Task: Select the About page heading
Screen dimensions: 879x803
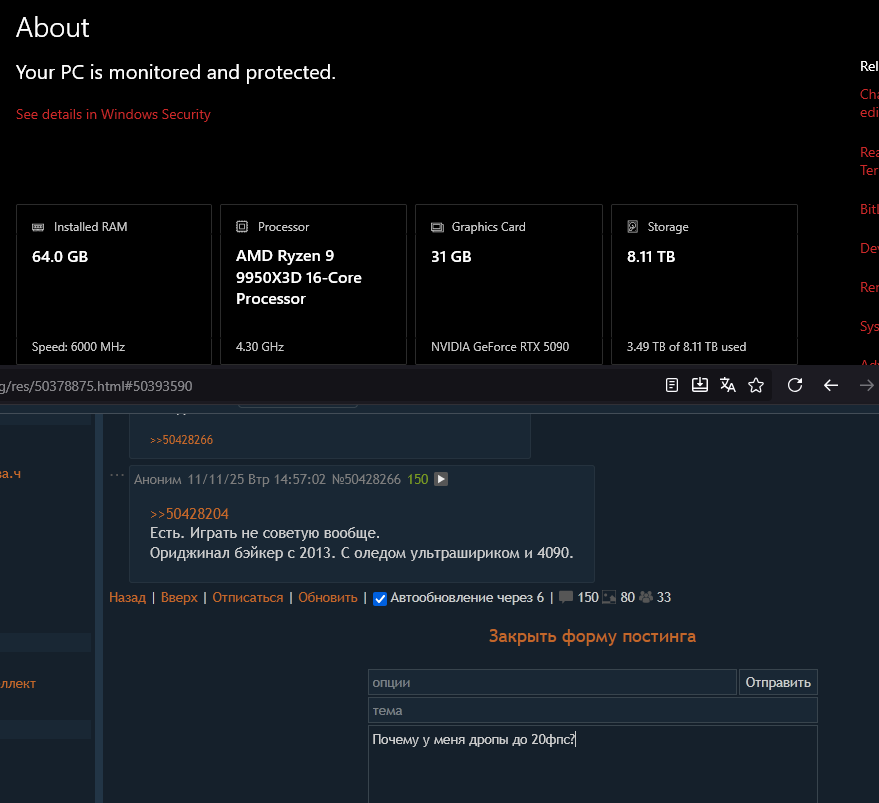Action: [53, 27]
